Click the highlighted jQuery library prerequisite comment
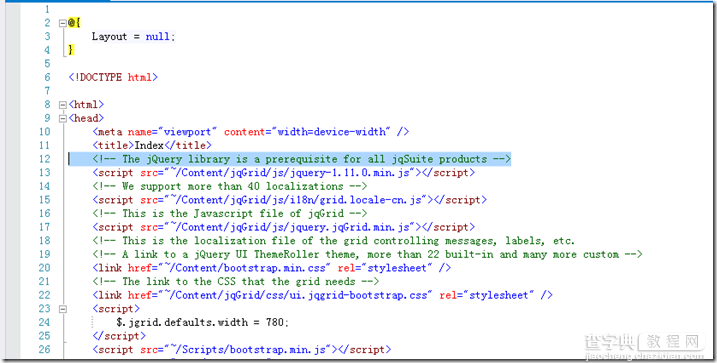Image resolution: width=717 pixels, height=363 pixels. 301,159
